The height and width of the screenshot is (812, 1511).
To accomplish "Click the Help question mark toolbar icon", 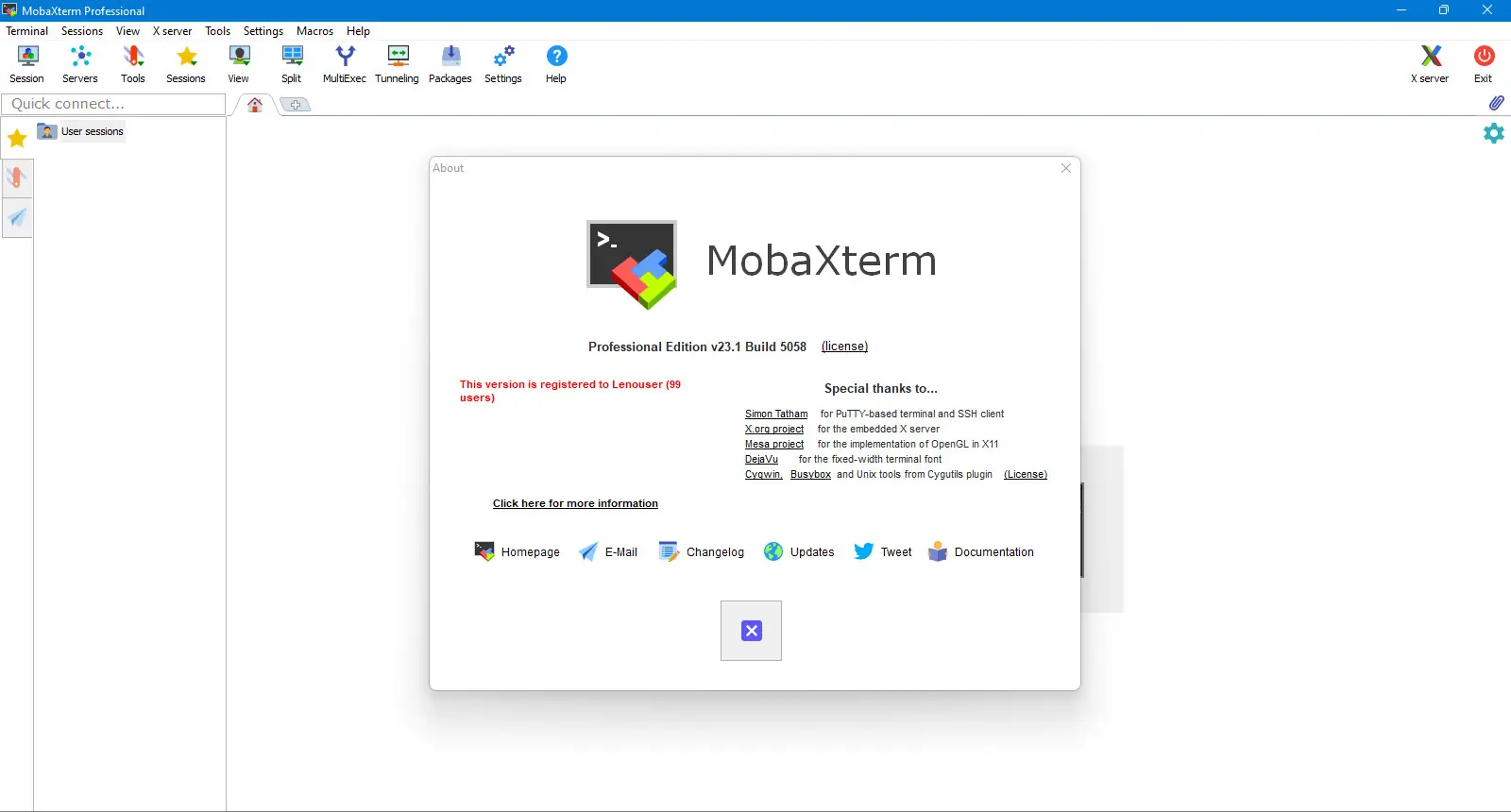I will (x=556, y=64).
